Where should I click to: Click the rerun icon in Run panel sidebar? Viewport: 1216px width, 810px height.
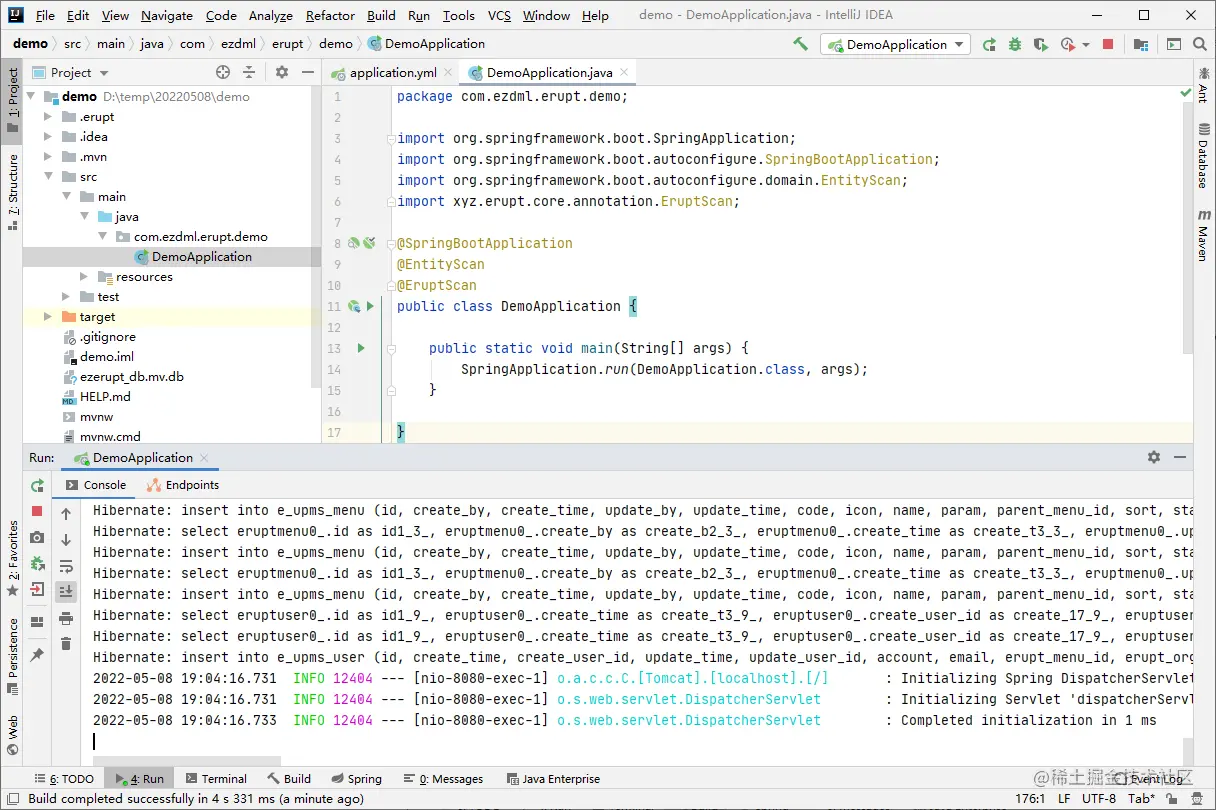point(37,485)
